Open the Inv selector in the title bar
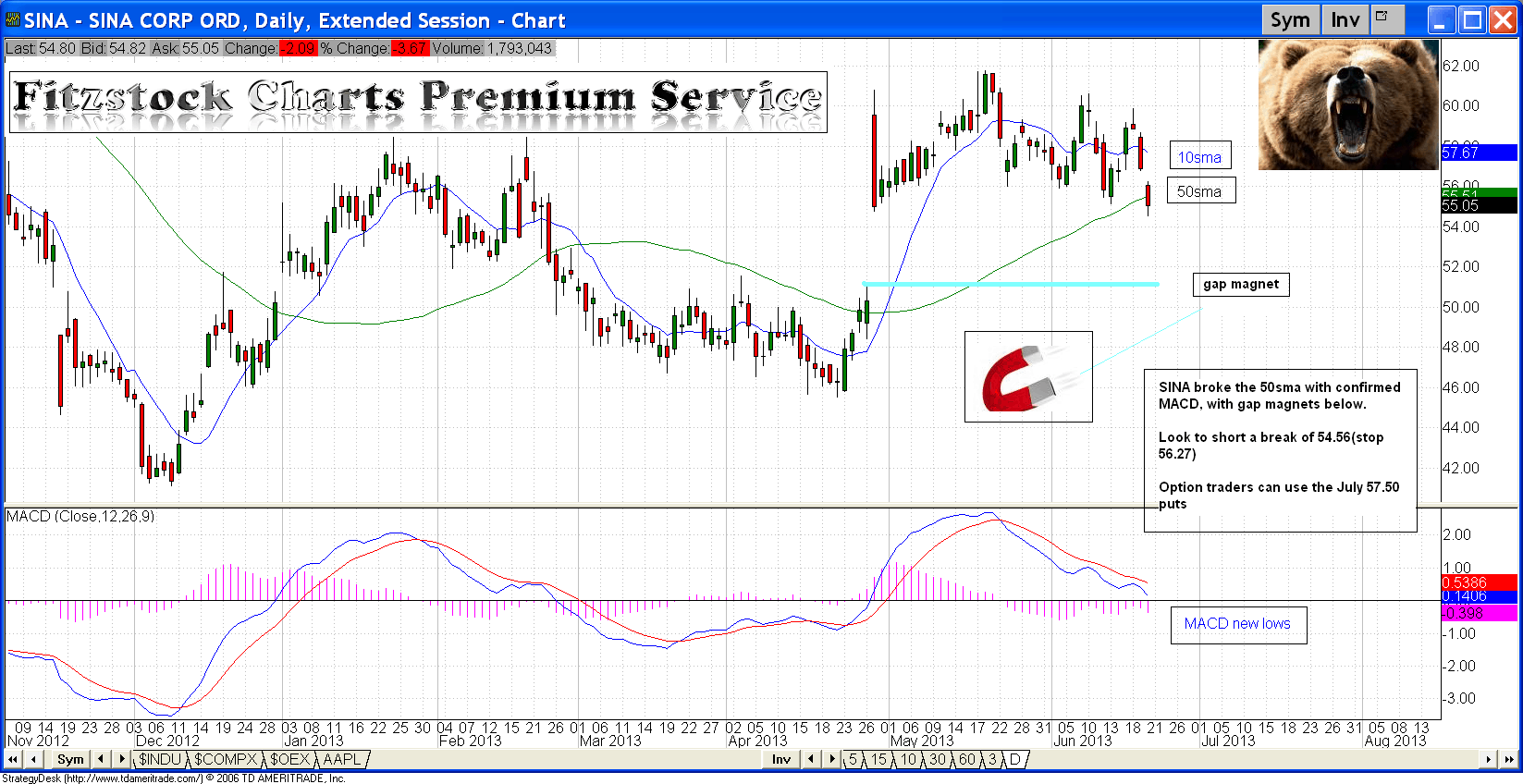This screenshot has height=784, width=1523. coord(1345,19)
